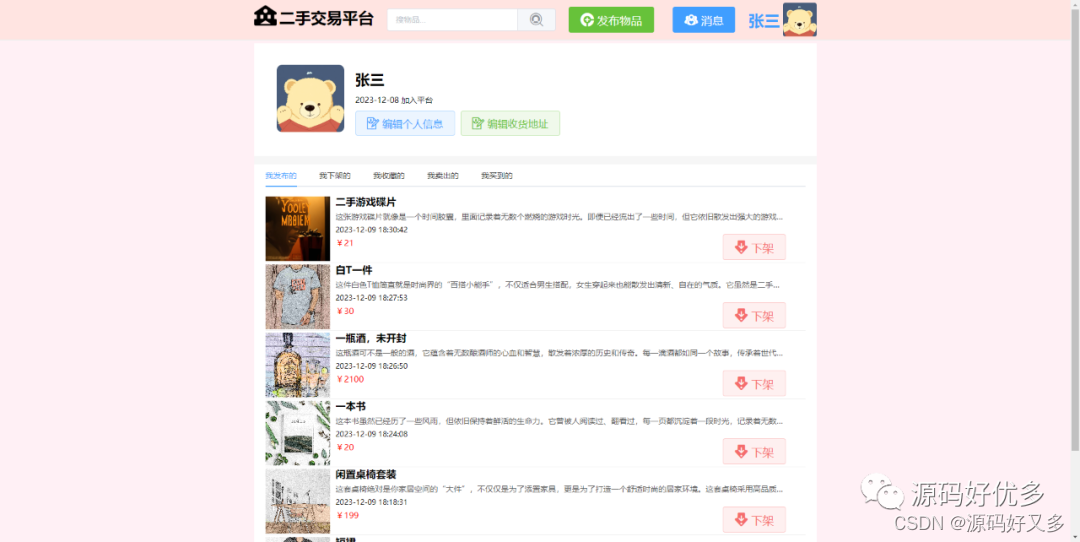Click the 闲置桌椅套装 title
This screenshot has width=1080, height=542.
pyautogui.click(x=366, y=475)
